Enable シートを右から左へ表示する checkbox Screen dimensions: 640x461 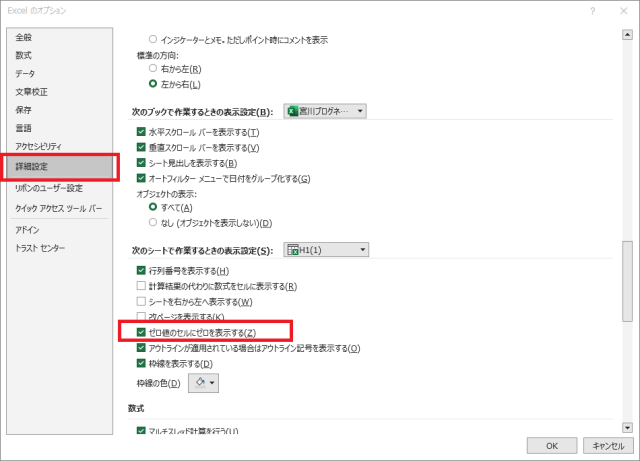[141, 301]
